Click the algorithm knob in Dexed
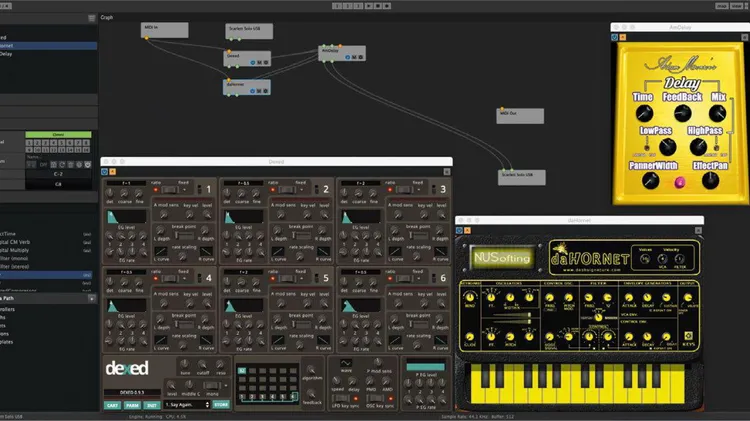 point(311,370)
